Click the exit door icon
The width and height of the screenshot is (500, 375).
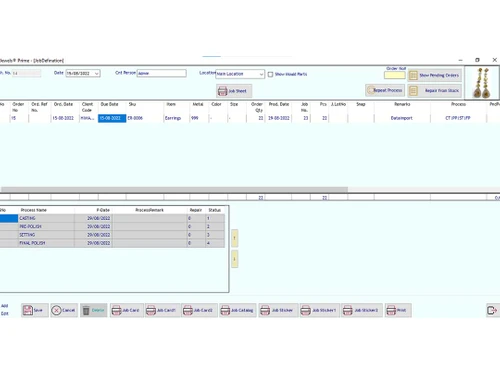(x=492, y=310)
